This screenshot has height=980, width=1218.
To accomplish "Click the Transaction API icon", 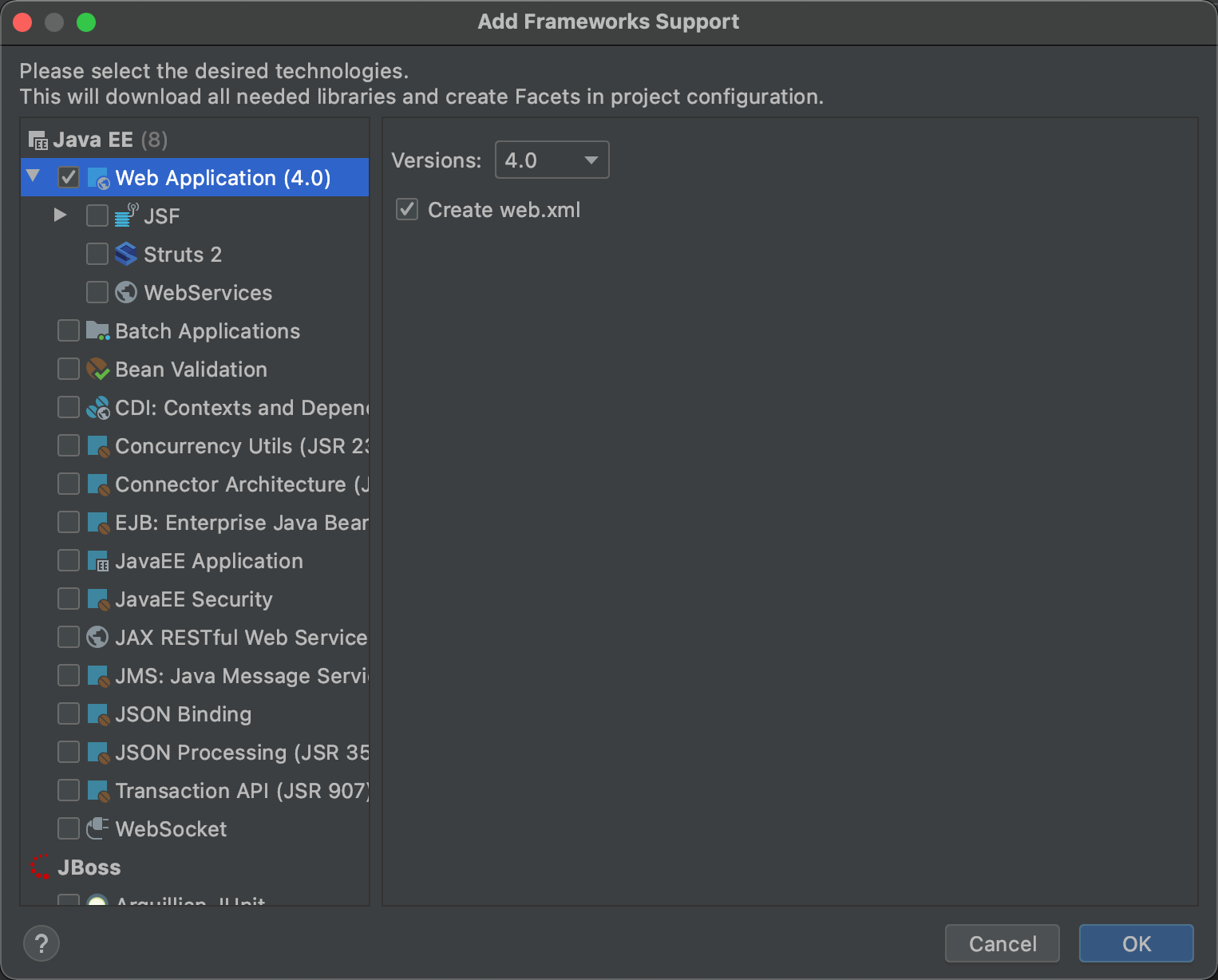I will (98, 791).
